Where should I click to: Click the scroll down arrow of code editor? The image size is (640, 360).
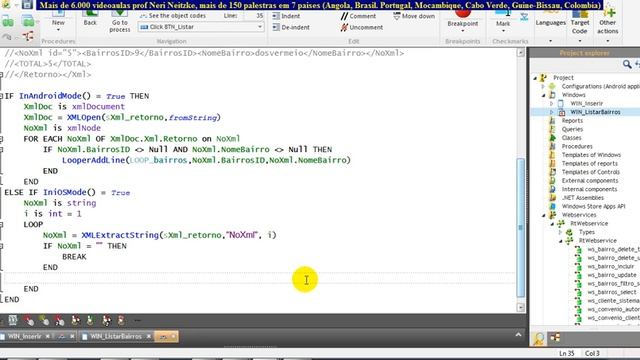520,307
